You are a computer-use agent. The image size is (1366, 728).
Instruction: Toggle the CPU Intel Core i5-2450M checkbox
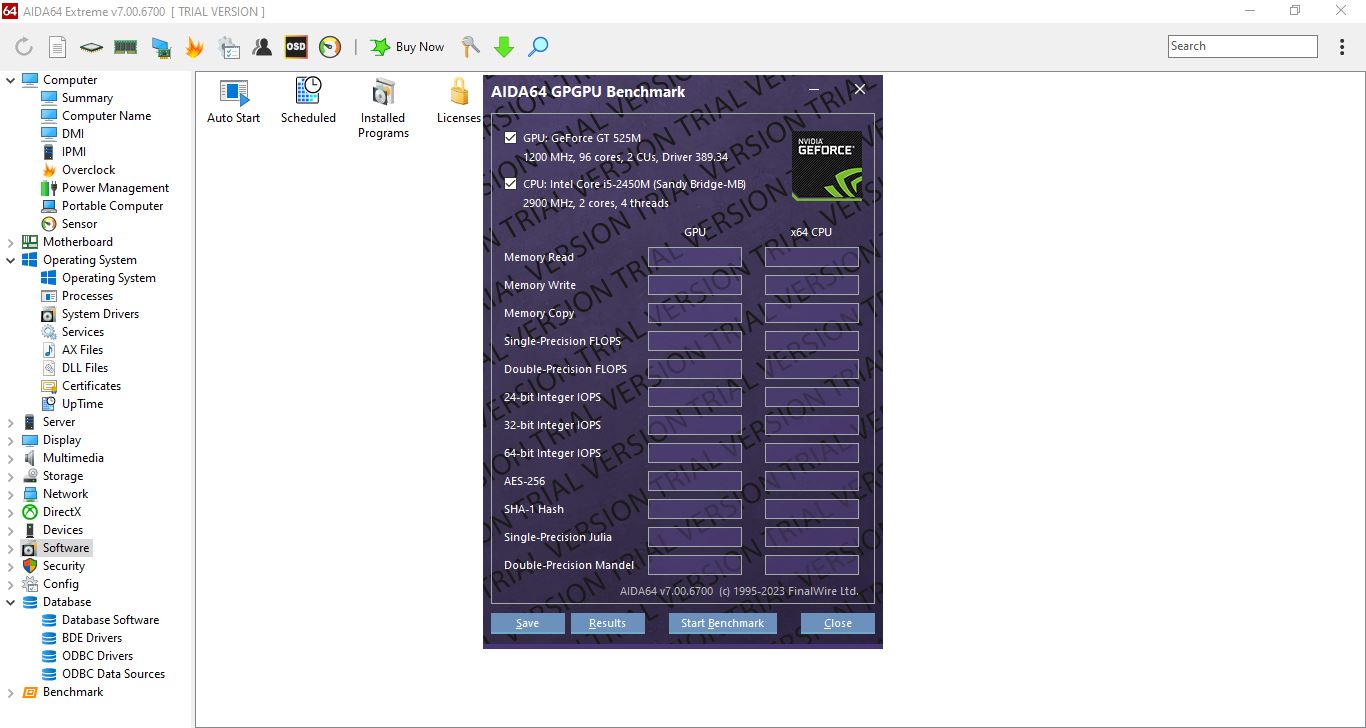pos(511,184)
